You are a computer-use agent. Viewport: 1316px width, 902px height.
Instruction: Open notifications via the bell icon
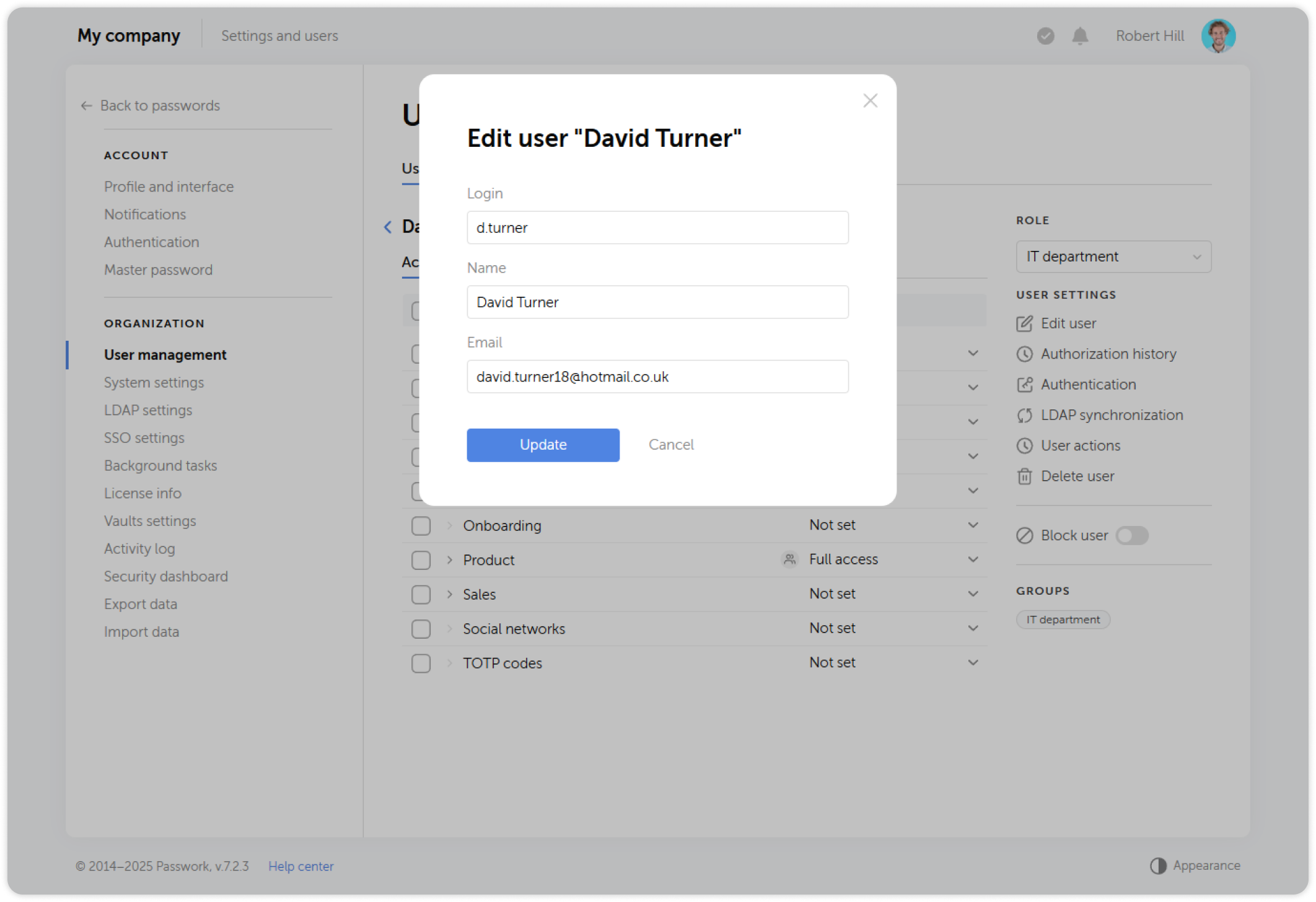1079,35
